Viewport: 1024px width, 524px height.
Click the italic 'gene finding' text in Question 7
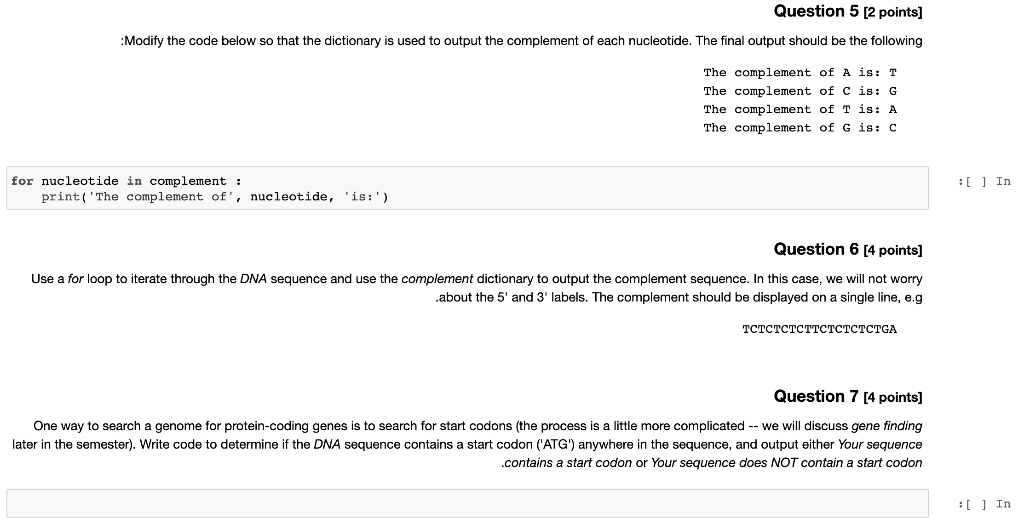[x=887, y=426]
